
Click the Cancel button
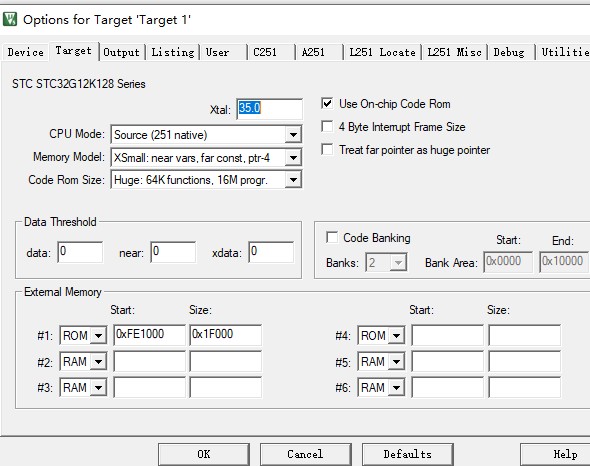[x=305, y=454]
